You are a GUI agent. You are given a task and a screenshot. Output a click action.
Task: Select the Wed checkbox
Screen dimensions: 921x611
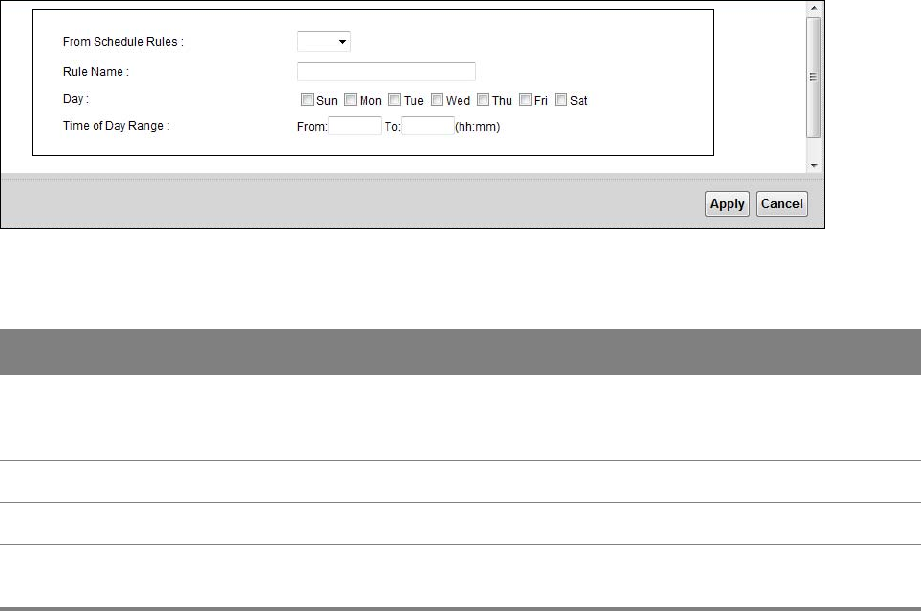[x=438, y=100]
